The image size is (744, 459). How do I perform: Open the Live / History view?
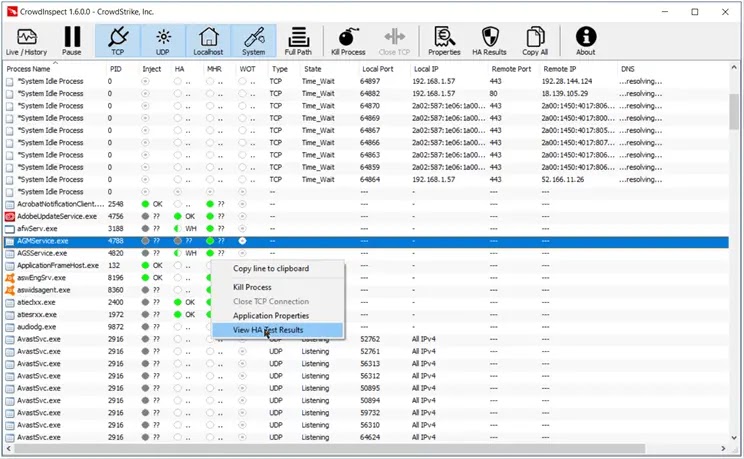pyautogui.click(x=26, y=41)
